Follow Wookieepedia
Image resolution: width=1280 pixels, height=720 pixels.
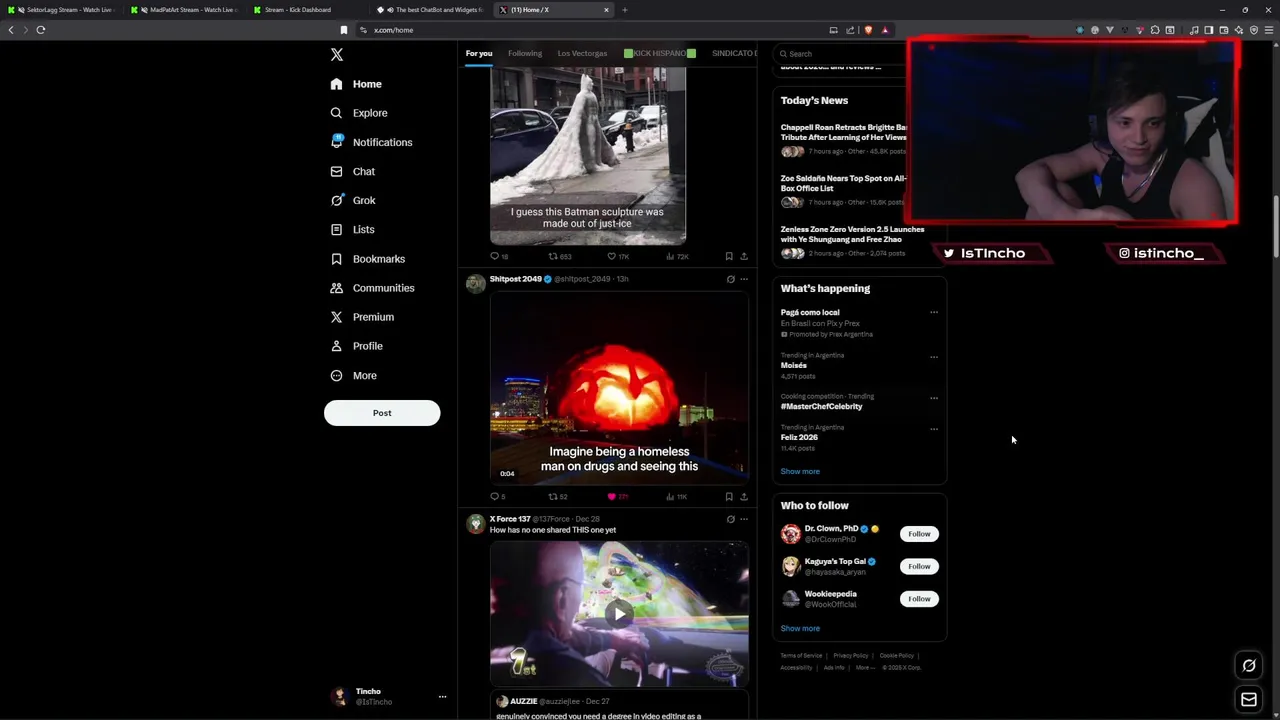click(x=919, y=599)
